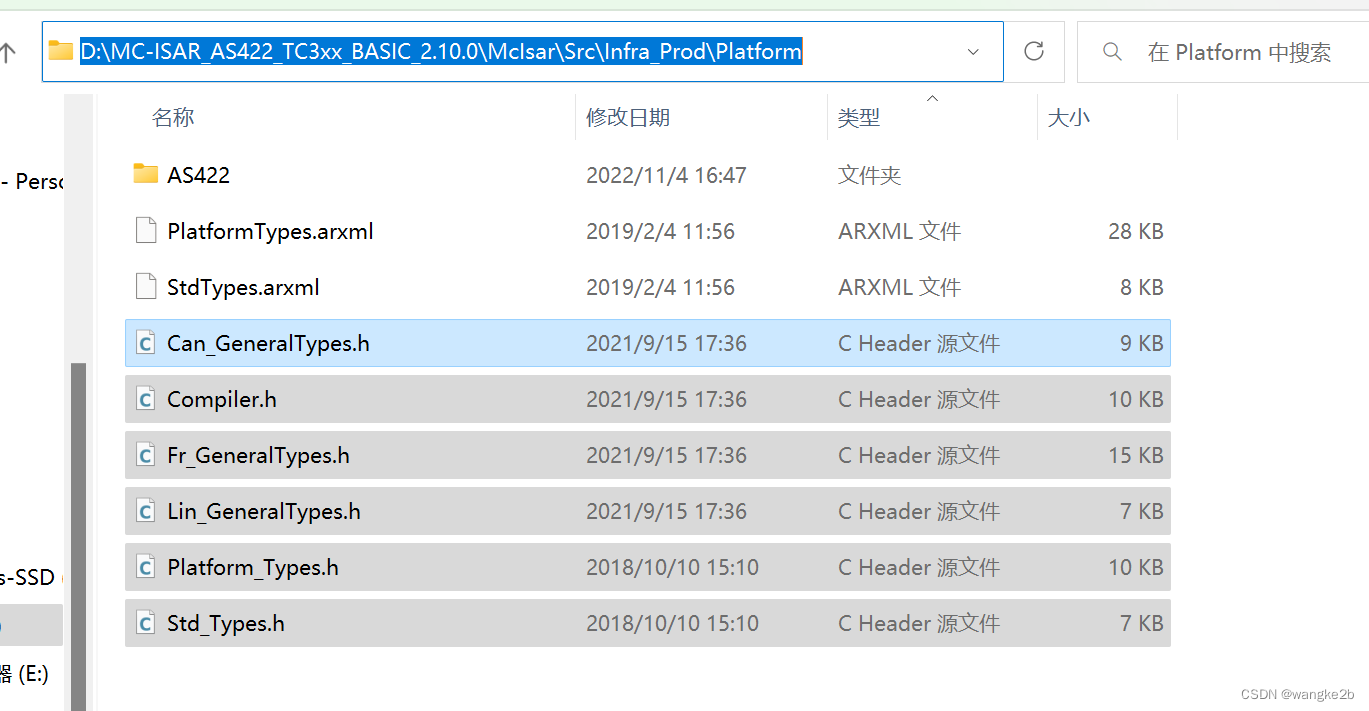The width and height of the screenshot is (1369, 711).
Task: Click C Header 源文件 type of Std_Types.h
Action: (x=919, y=623)
